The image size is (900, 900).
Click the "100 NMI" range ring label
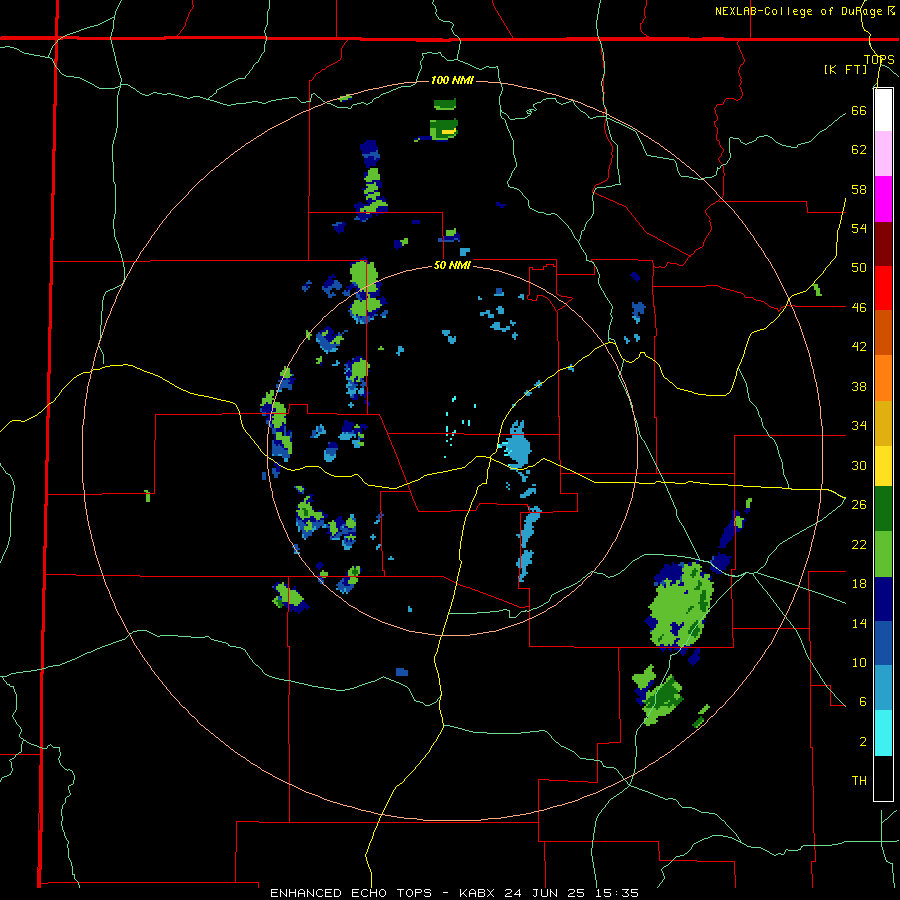tap(452, 80)
